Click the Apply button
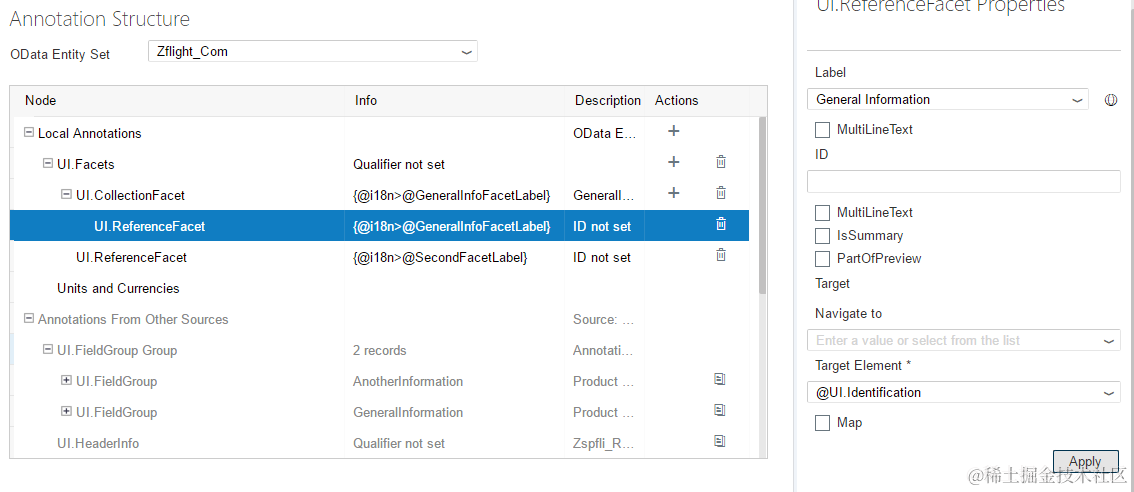1134x492 pixels. tap(1085, 462)
